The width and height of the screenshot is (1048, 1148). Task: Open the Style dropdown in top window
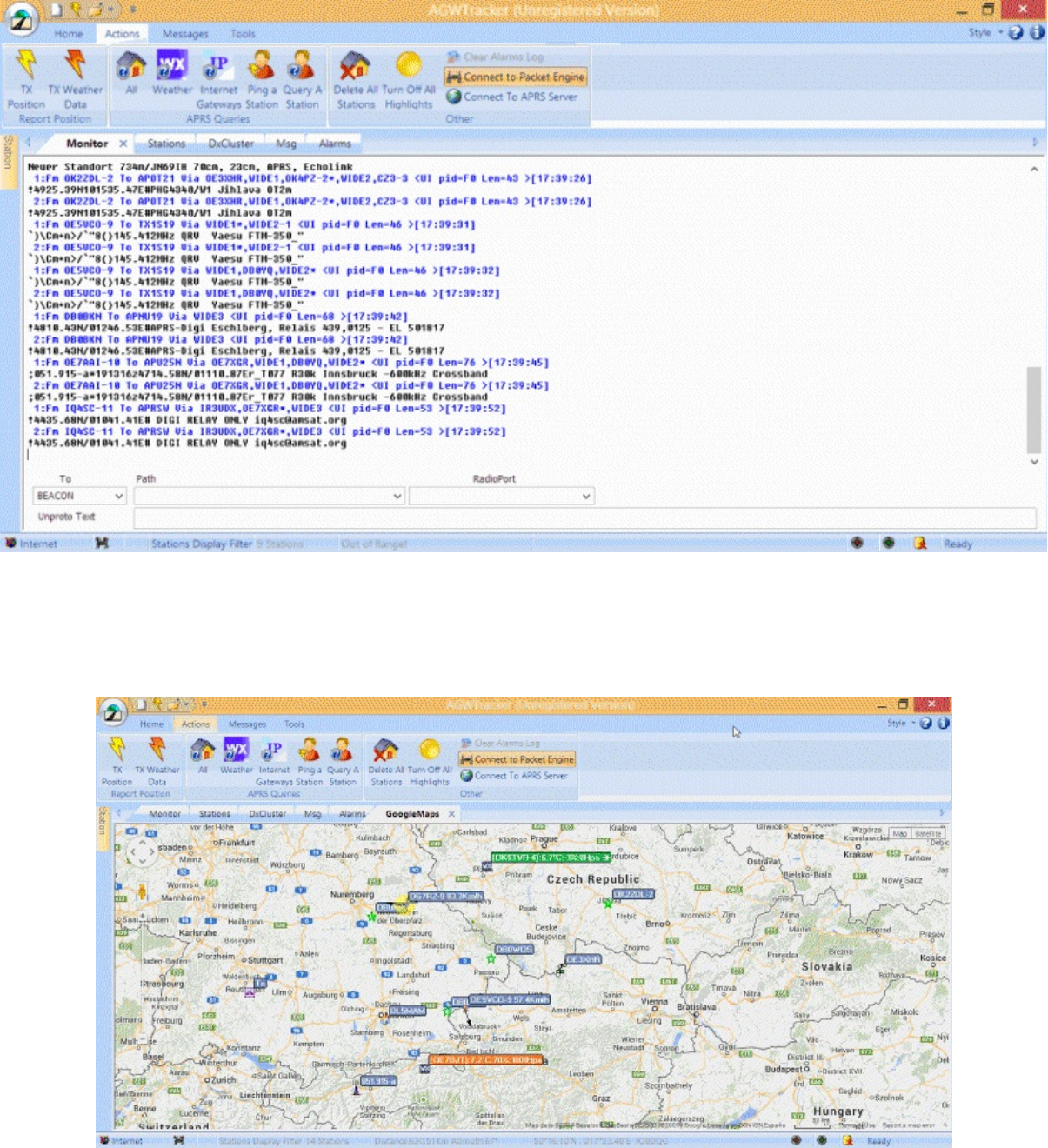(985, 32)
